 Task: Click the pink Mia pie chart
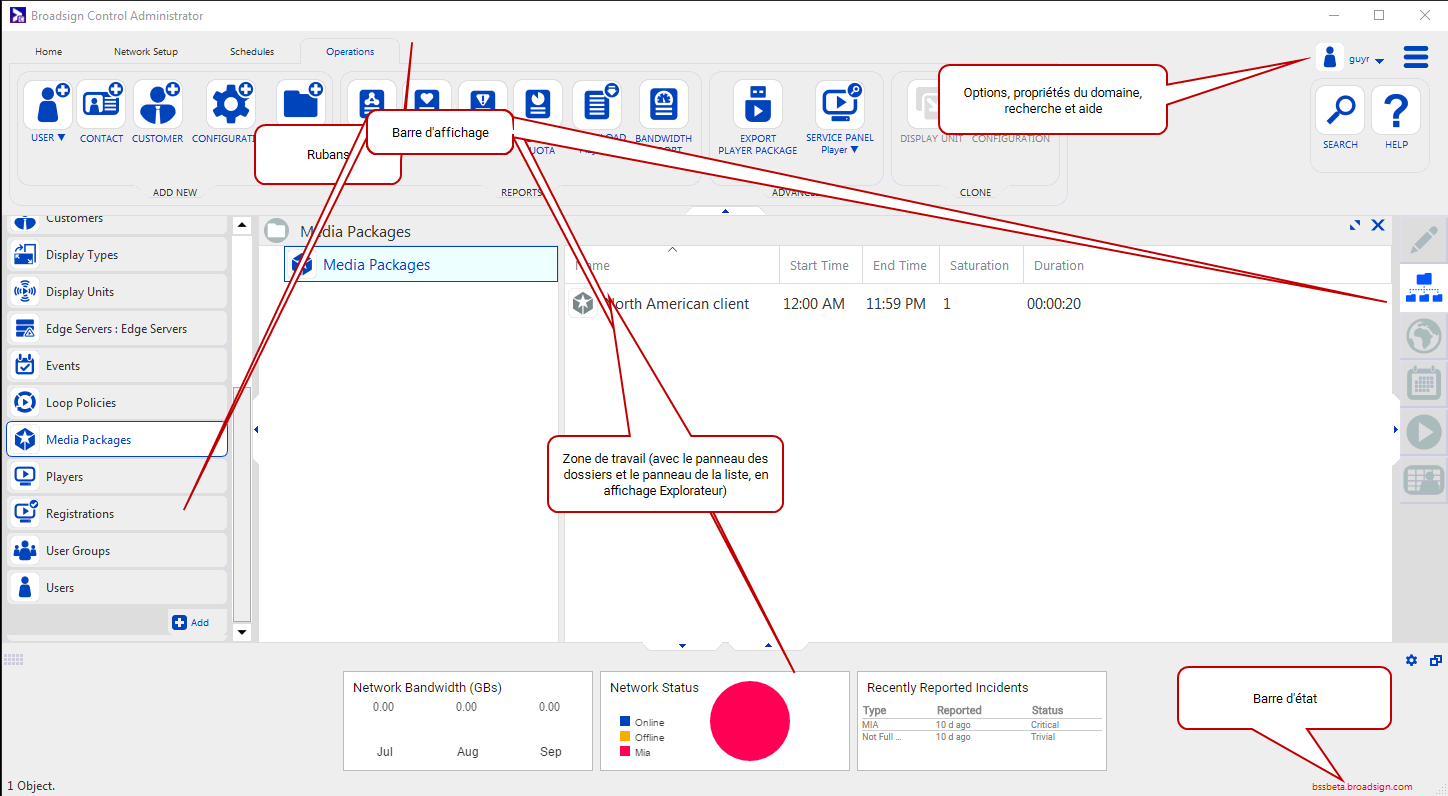pos(750,721)
